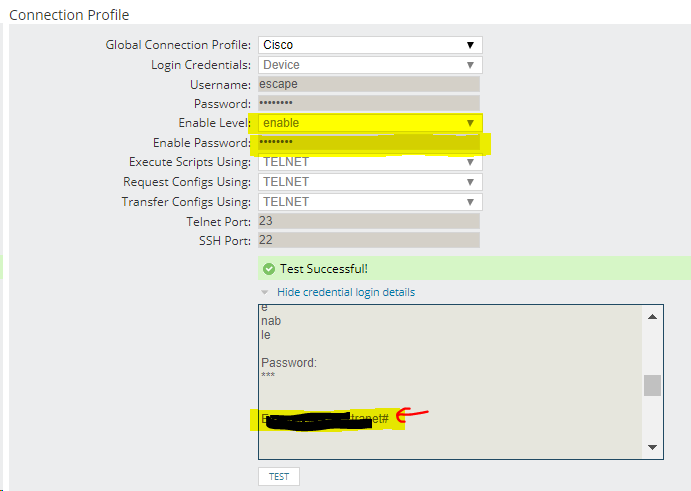The height and width of the screenshot is (491, 691).
Task: Expand the Enable Level dropdown
Action: pos(370,123)
